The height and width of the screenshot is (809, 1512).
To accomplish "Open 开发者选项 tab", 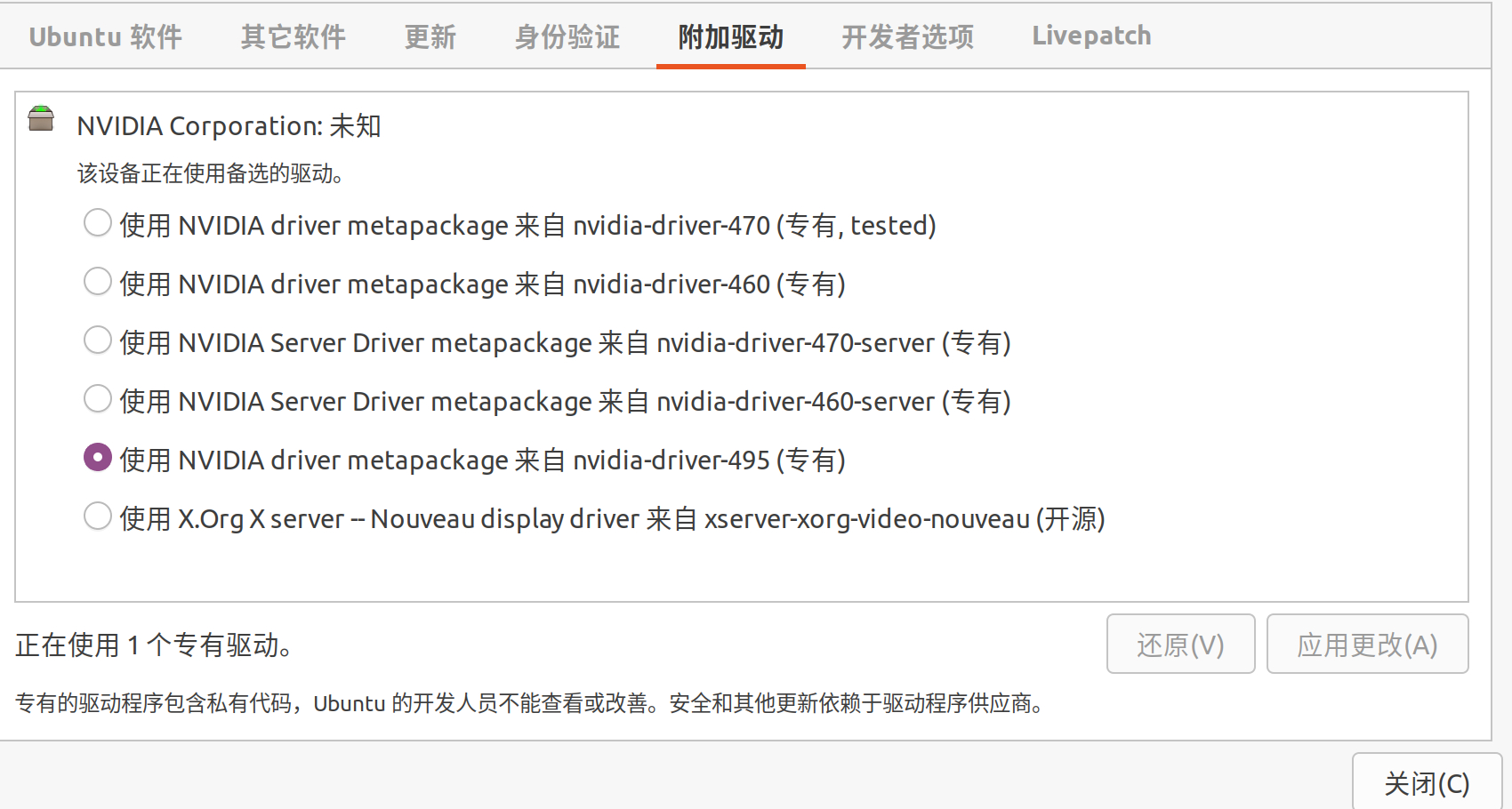I will (x=908, y=36).
